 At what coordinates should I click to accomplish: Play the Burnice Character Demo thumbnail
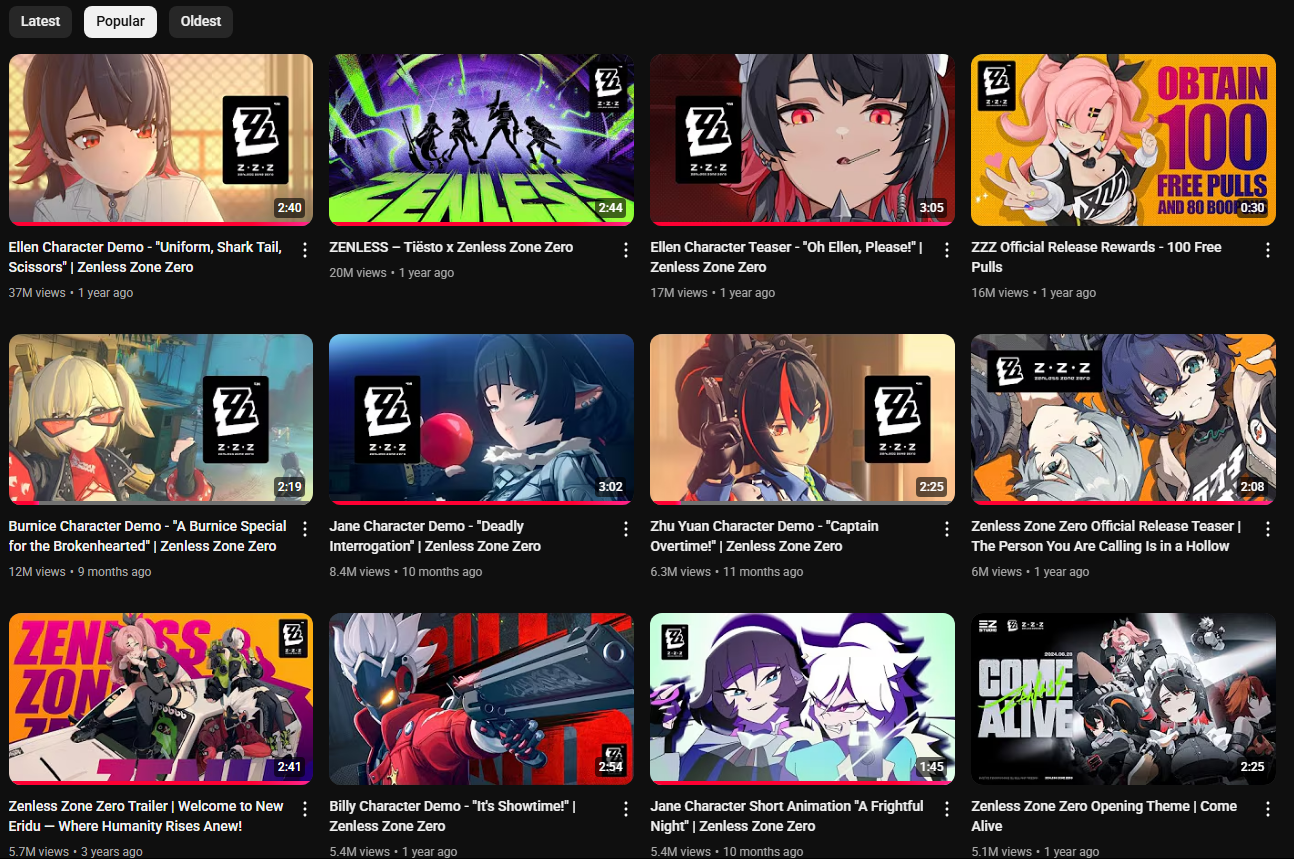coord(161,419)
